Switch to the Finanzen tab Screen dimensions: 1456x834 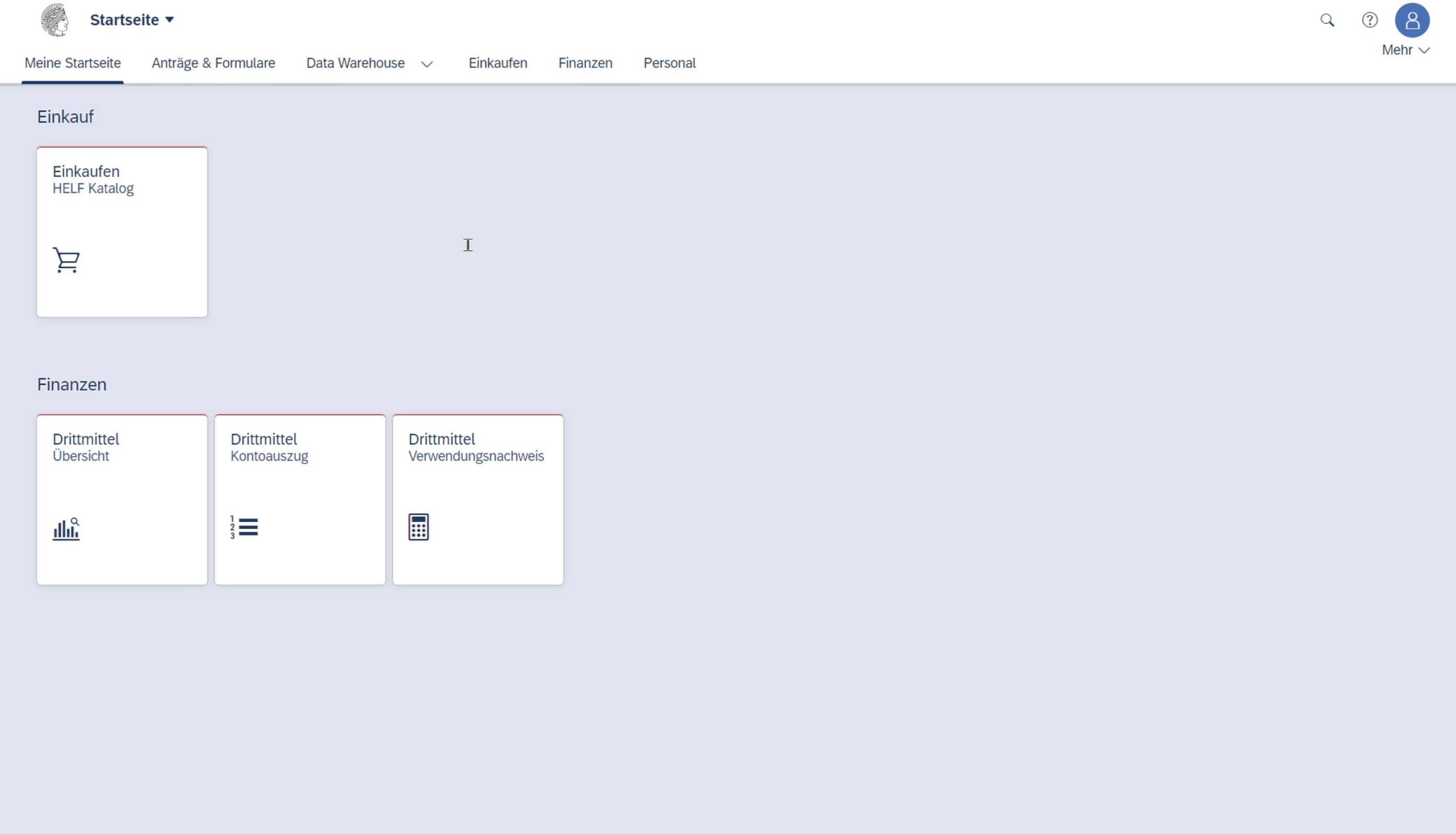pyautogui.click(x=585, y=63)
